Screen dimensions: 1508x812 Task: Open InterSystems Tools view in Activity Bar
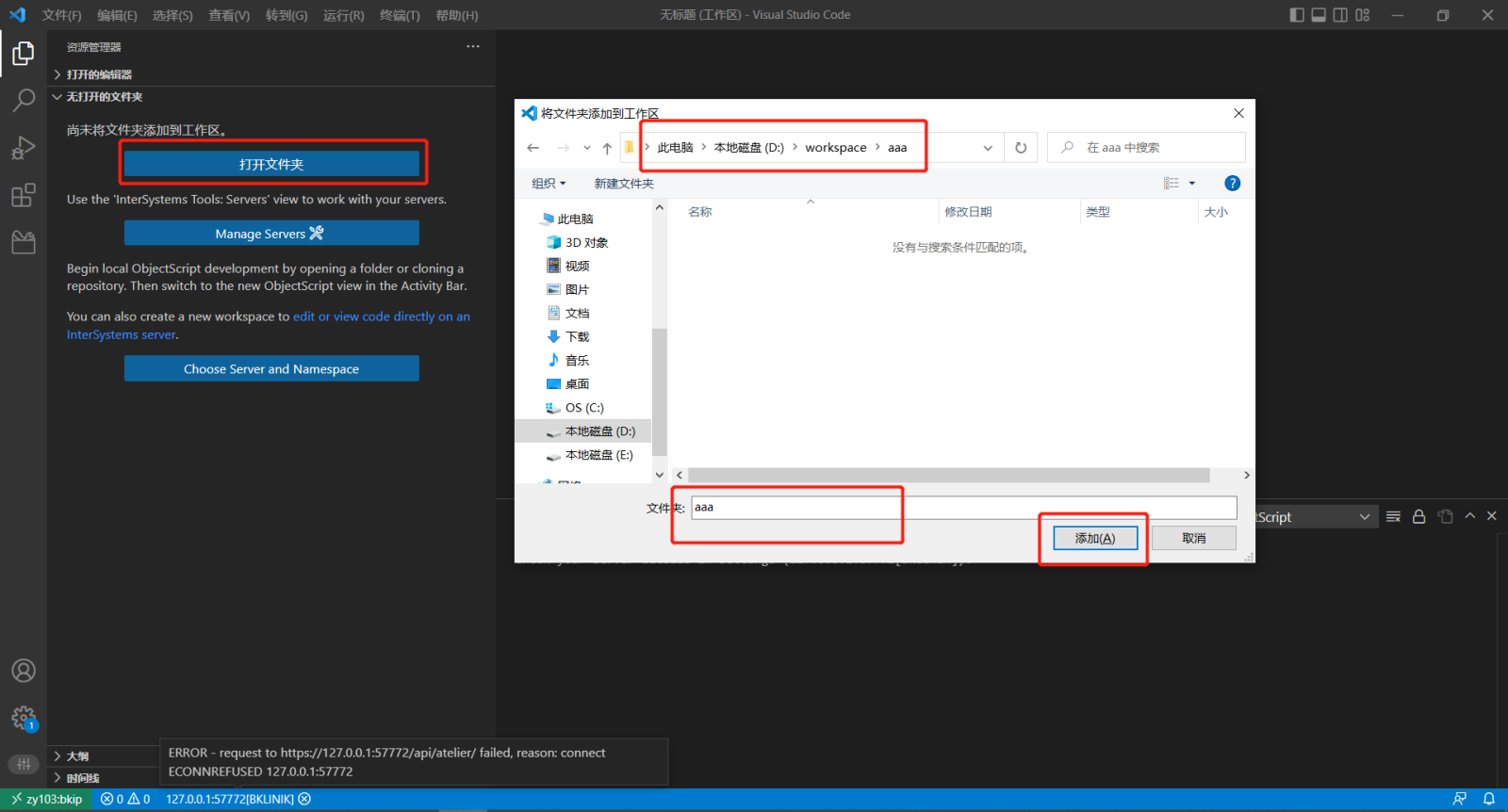coord(24,243)
